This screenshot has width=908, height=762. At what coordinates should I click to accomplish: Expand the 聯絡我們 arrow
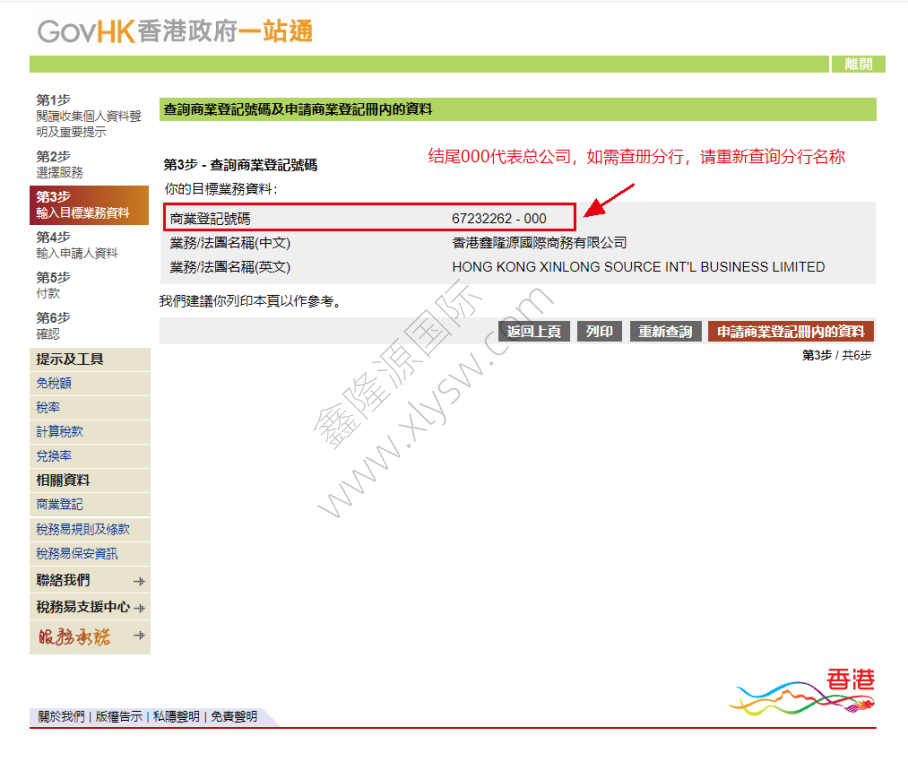pos(139,581)
